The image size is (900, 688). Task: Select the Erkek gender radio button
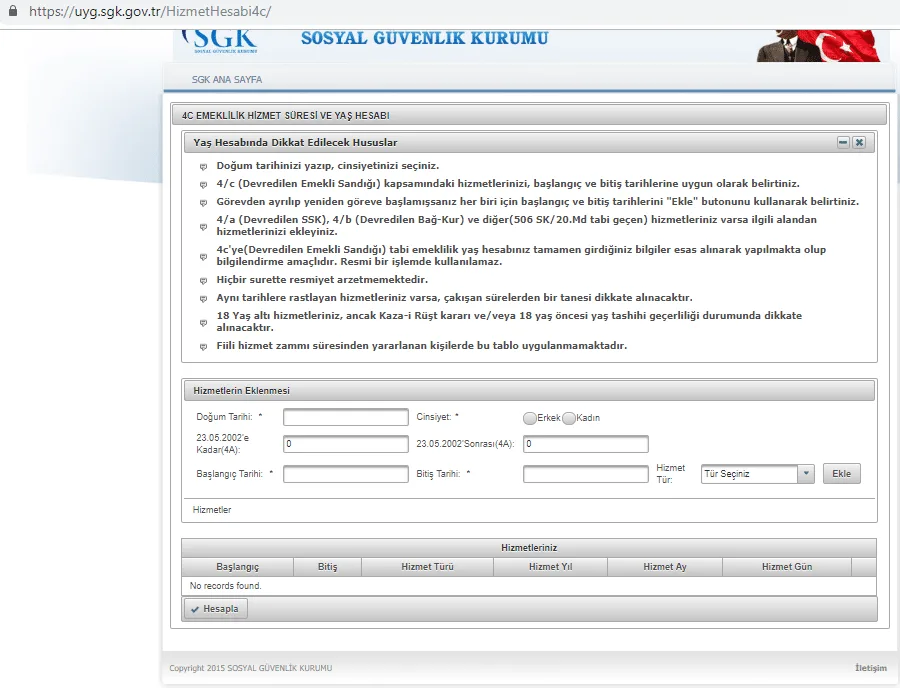tap(530, 418)
